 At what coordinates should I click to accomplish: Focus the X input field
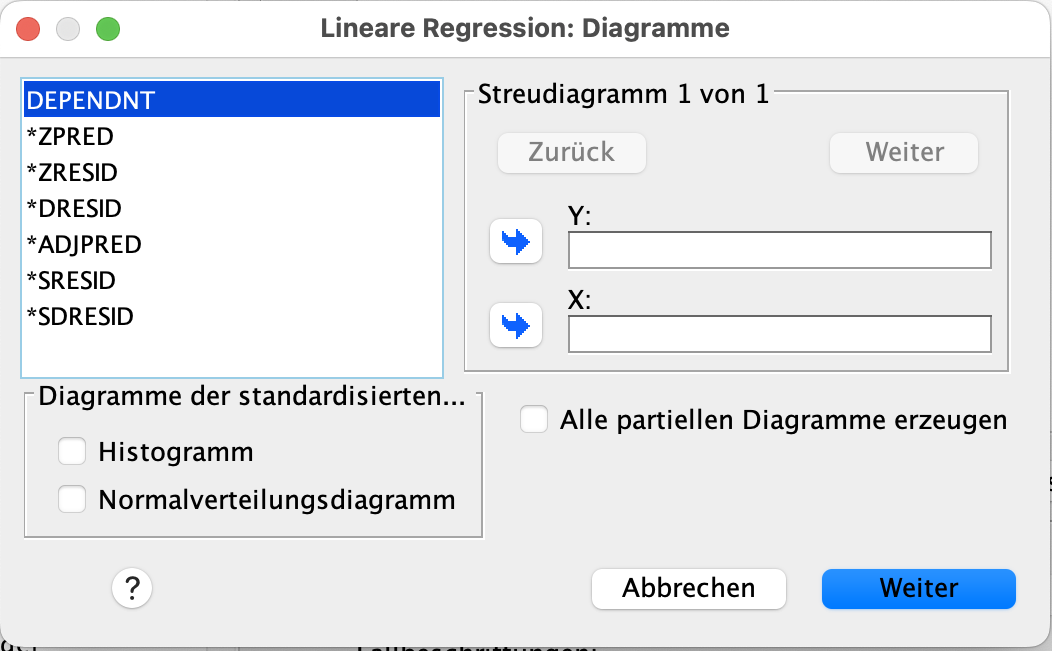pos(779,334)
